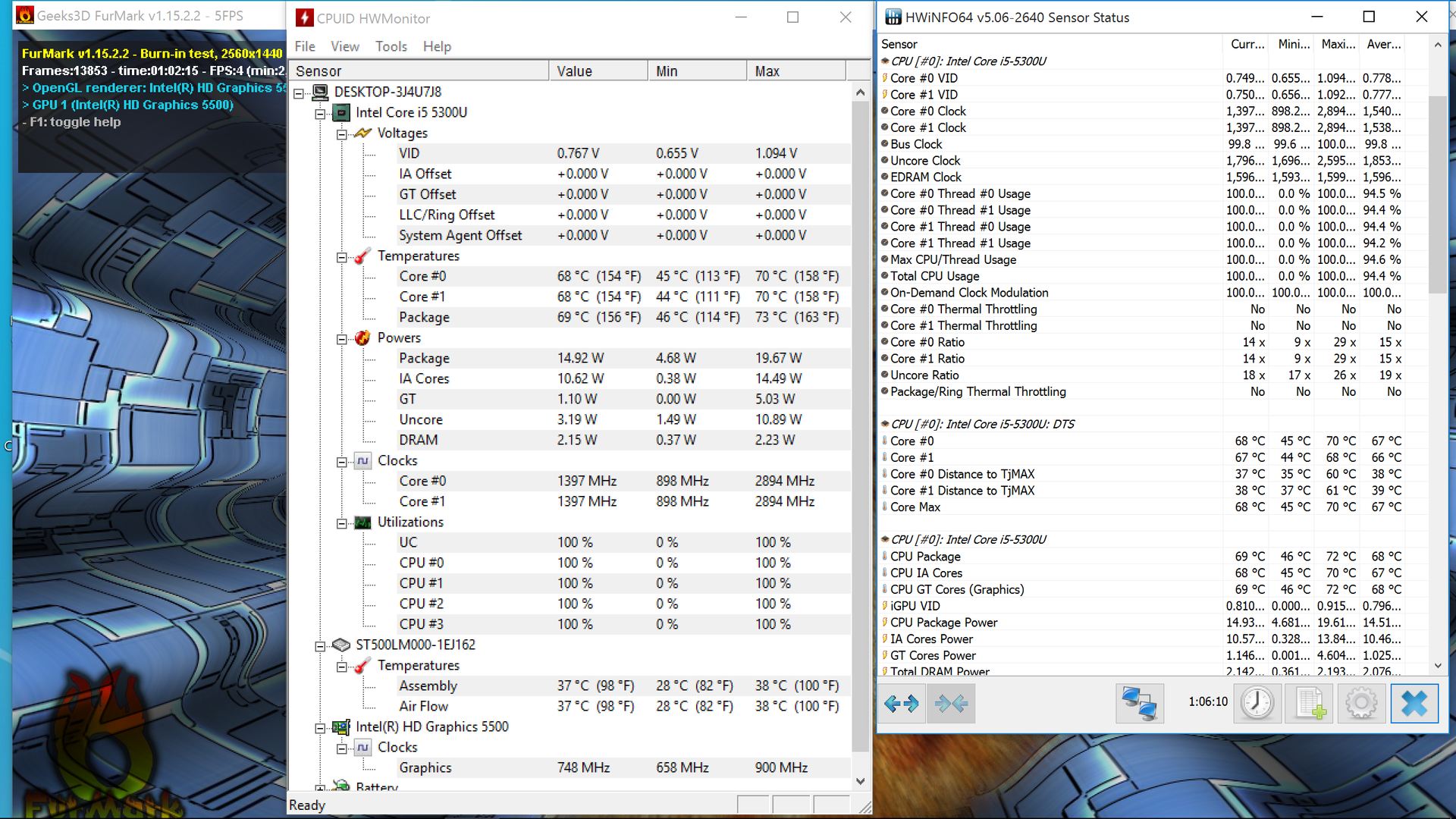The width and height of the screenshot is (1456, 819).
Task: Select HWiNFO IA Cores Power row
Action: [x=1142, y=639]
